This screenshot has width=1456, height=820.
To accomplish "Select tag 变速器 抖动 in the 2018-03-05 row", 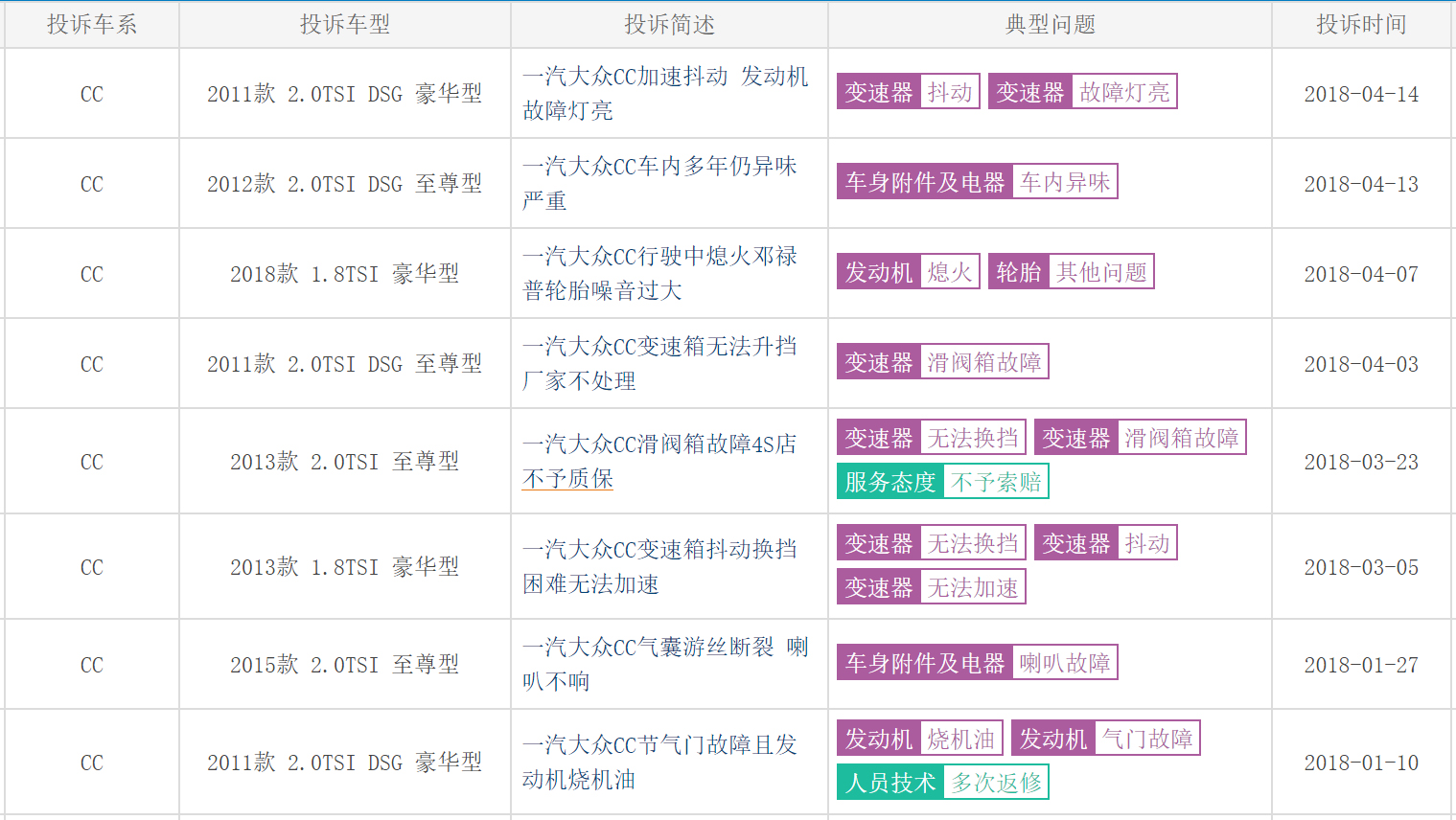I will [x=1106, y=543].
